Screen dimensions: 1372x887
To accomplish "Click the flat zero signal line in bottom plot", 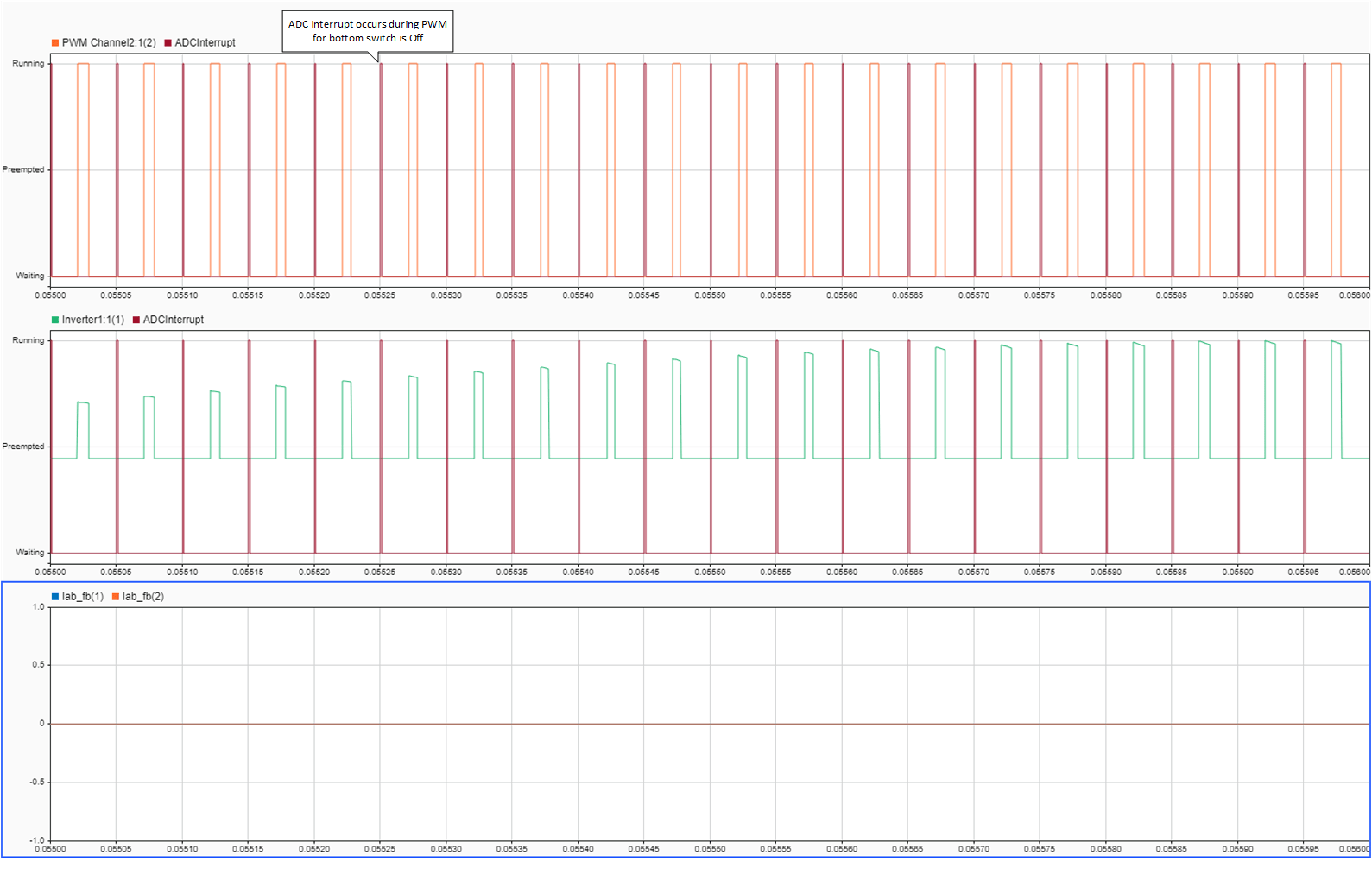I will coord(710,724).
